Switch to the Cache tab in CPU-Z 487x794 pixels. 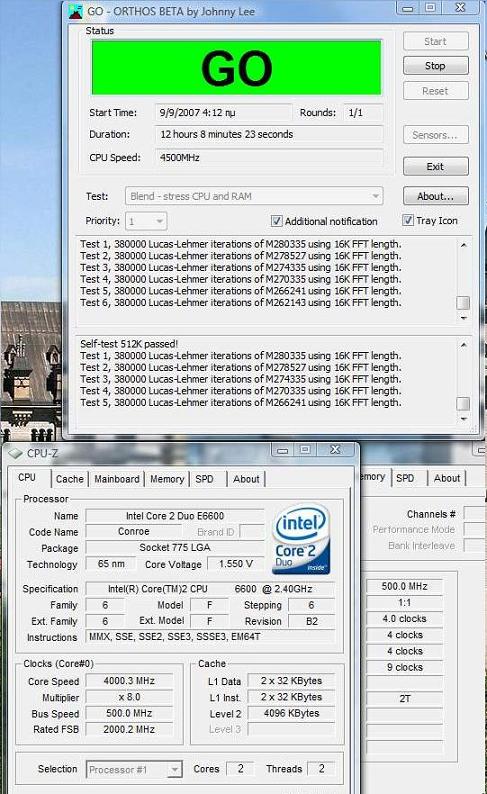tap(69, 479)
